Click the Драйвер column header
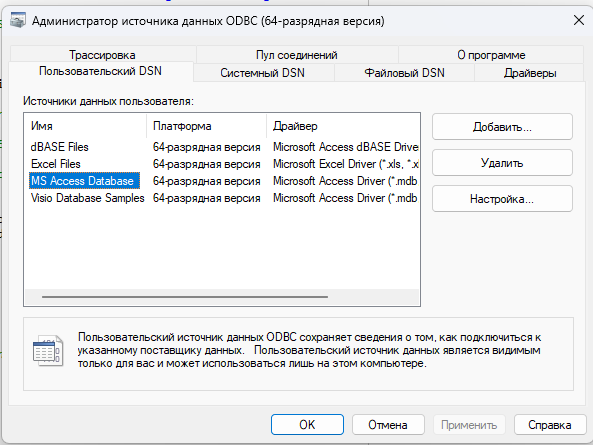Viewport: 593px width, 445px height. [x=343, y=126]
